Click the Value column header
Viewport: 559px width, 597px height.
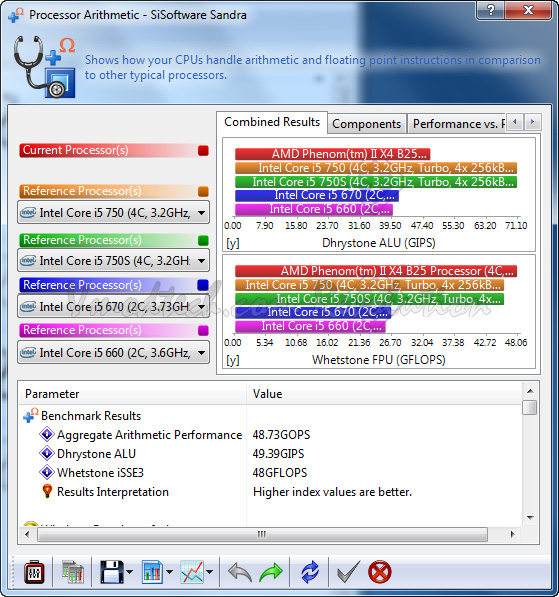(x=385, y=394)
